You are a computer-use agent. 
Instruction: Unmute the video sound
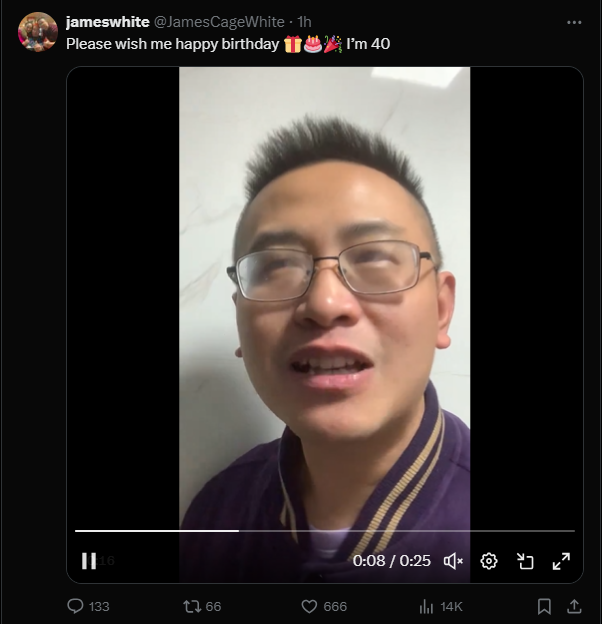point(453,561)
